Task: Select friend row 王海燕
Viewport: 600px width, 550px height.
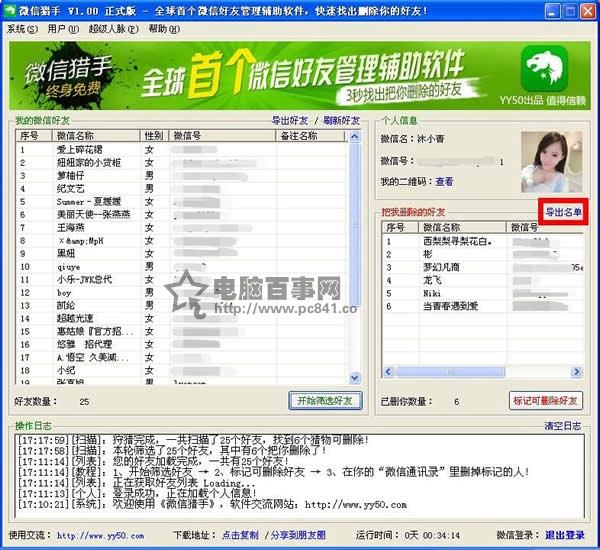Action: pos(181,227)
